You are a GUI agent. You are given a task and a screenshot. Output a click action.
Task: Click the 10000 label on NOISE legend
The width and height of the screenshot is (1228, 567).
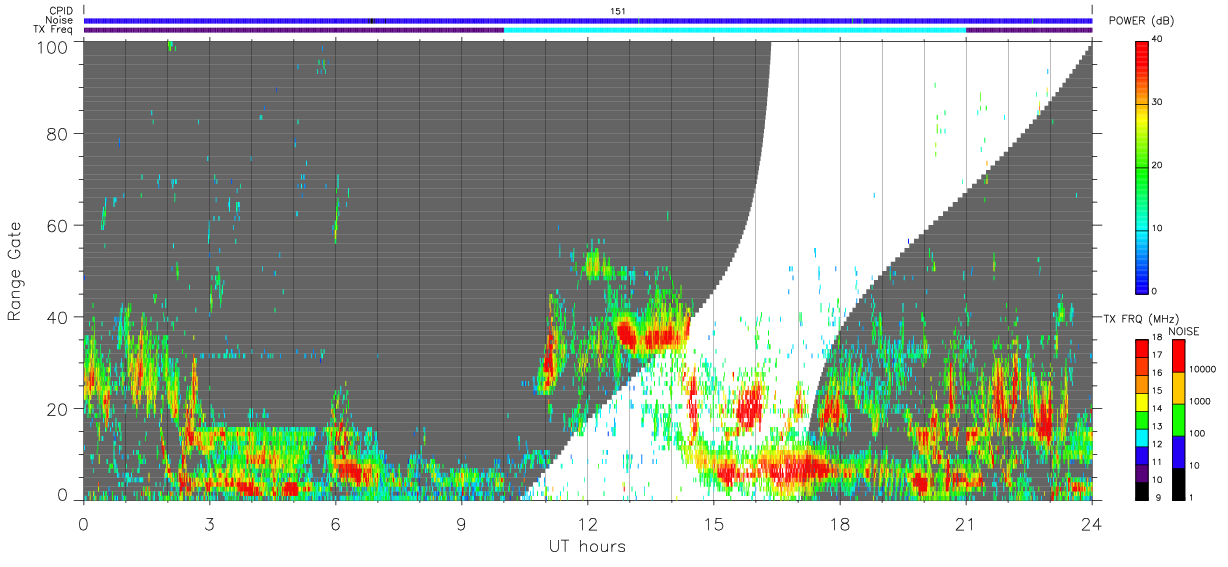tap(1203, 369)
